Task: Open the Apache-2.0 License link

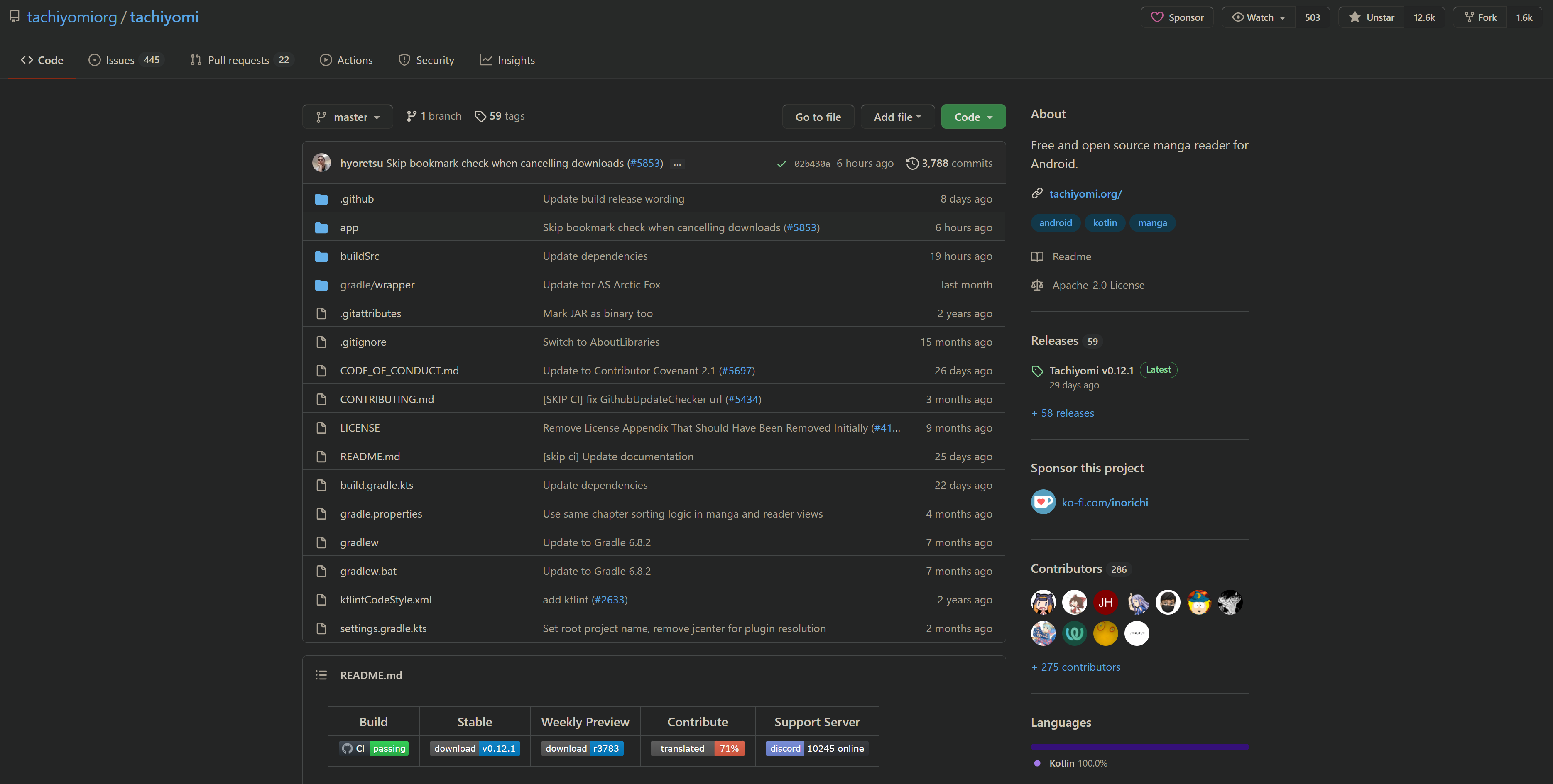Action: pos(1098,285)
